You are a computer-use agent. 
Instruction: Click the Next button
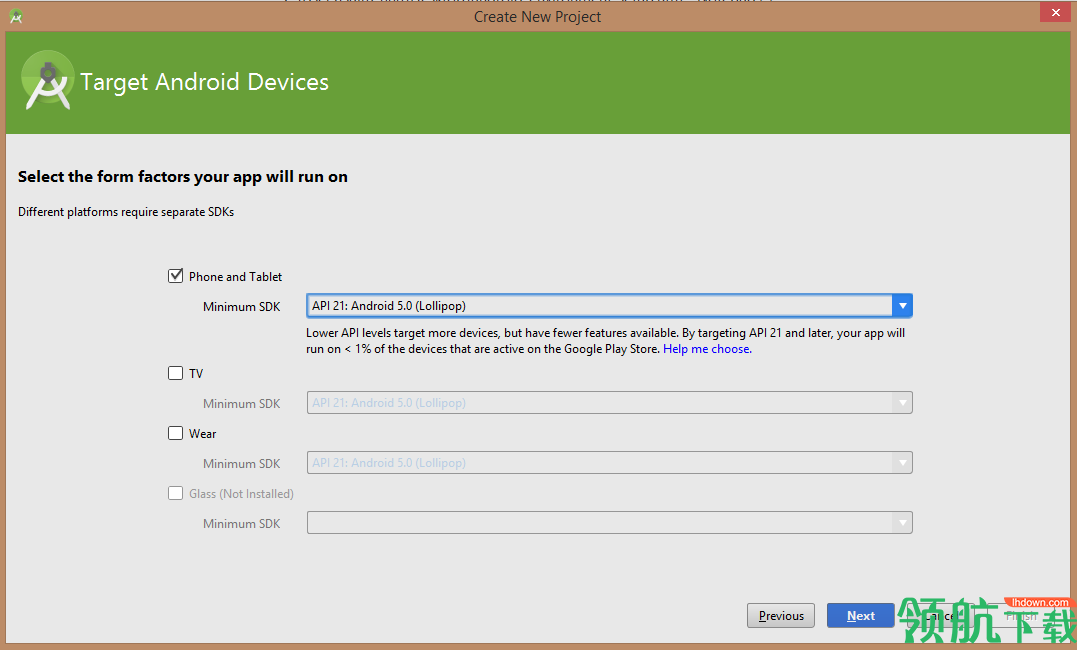coord(860,615)
